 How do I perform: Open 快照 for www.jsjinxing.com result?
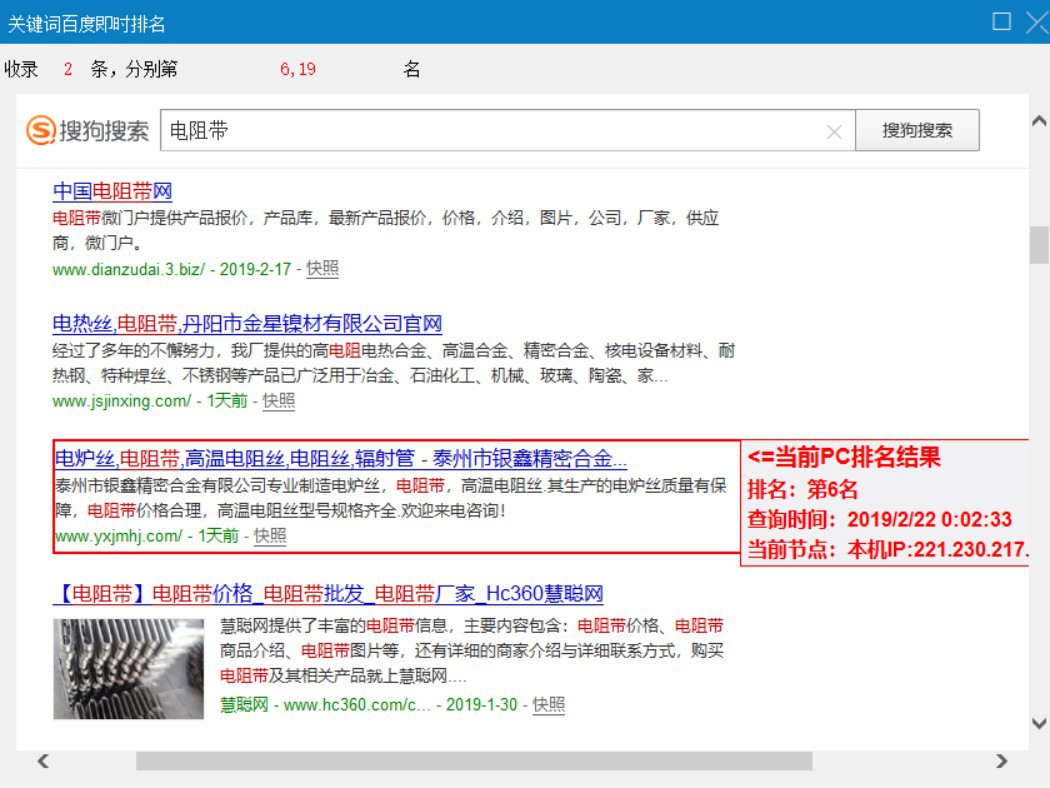[x=279, y=401]
